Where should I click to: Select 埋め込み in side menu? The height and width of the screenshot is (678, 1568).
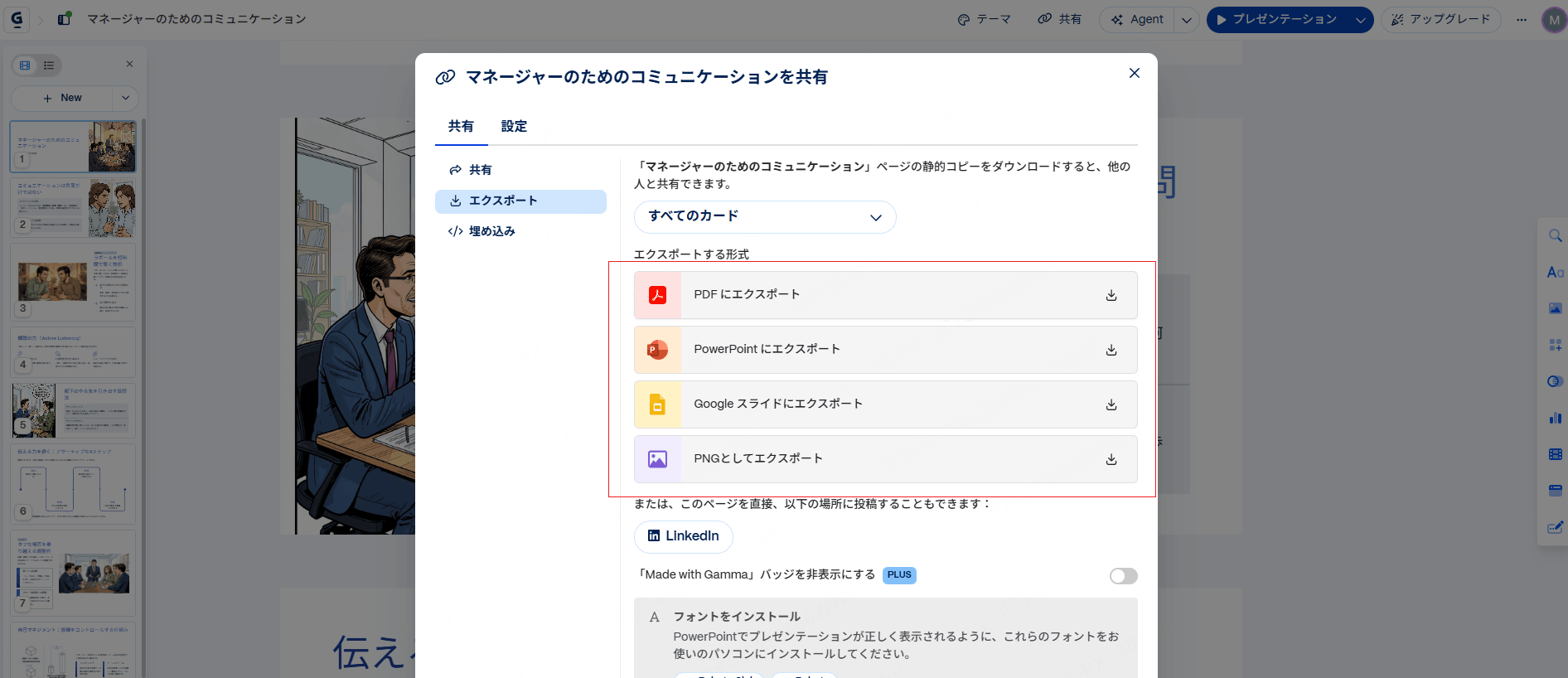520,231
